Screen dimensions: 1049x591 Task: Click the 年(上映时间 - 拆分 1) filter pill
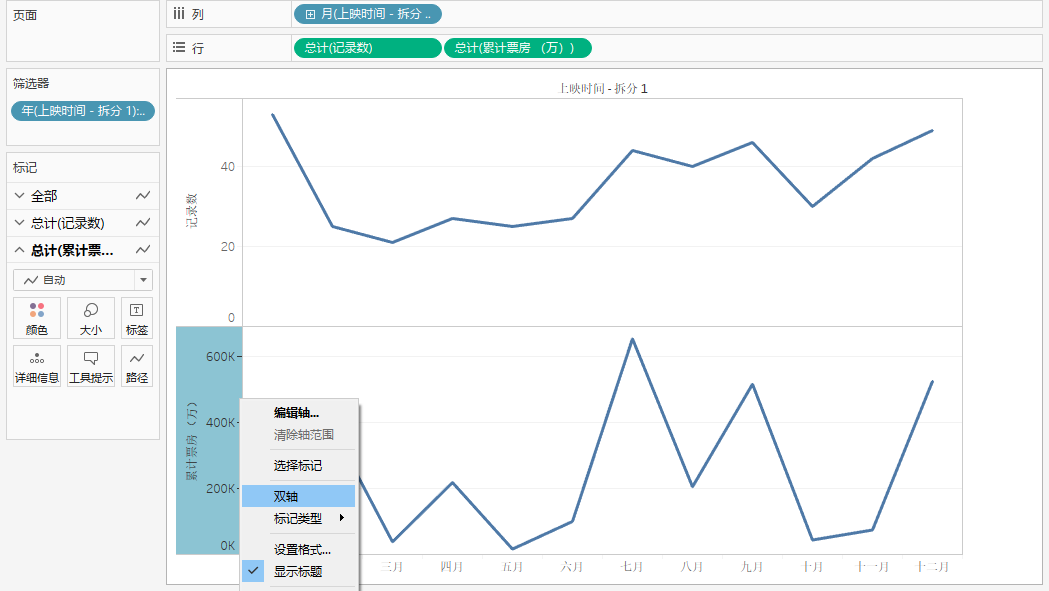pos(83,111)
